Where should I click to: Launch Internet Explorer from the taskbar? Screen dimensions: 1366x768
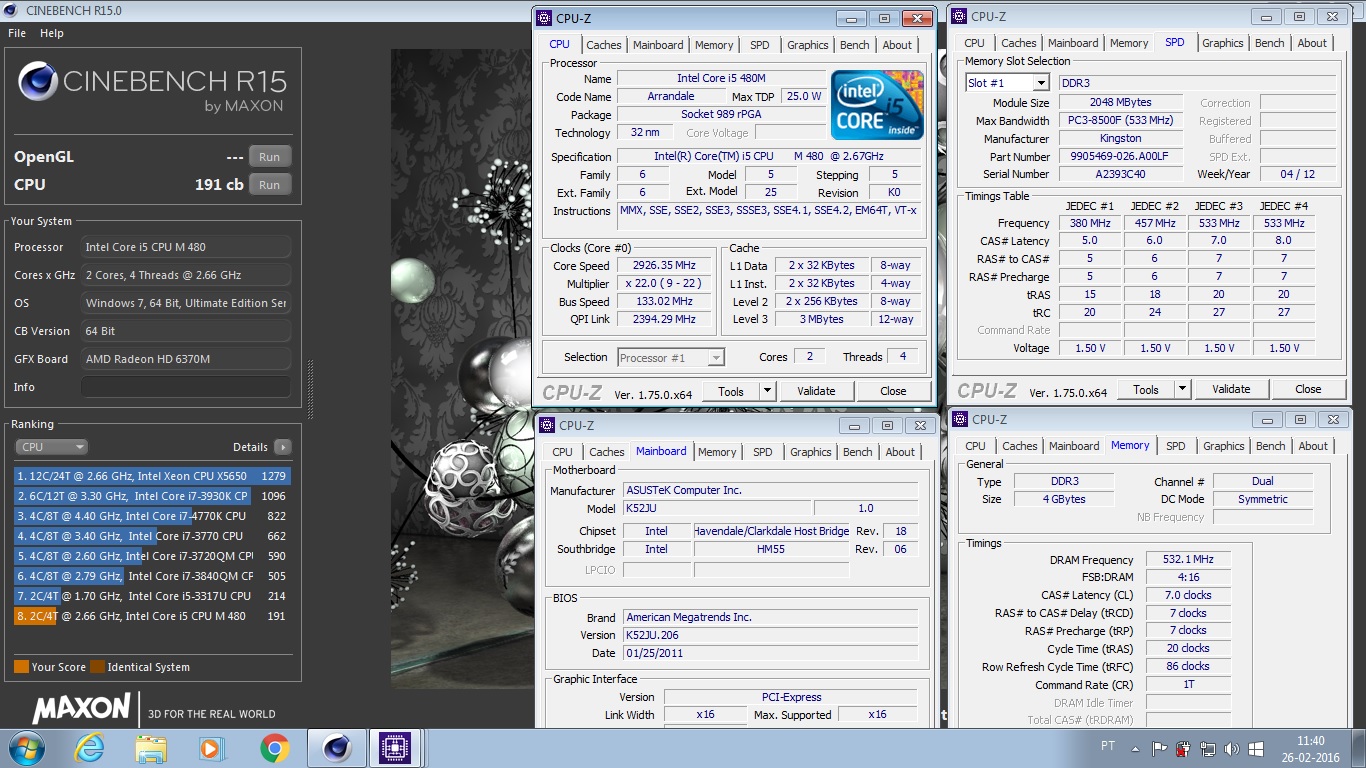point(89,748)
